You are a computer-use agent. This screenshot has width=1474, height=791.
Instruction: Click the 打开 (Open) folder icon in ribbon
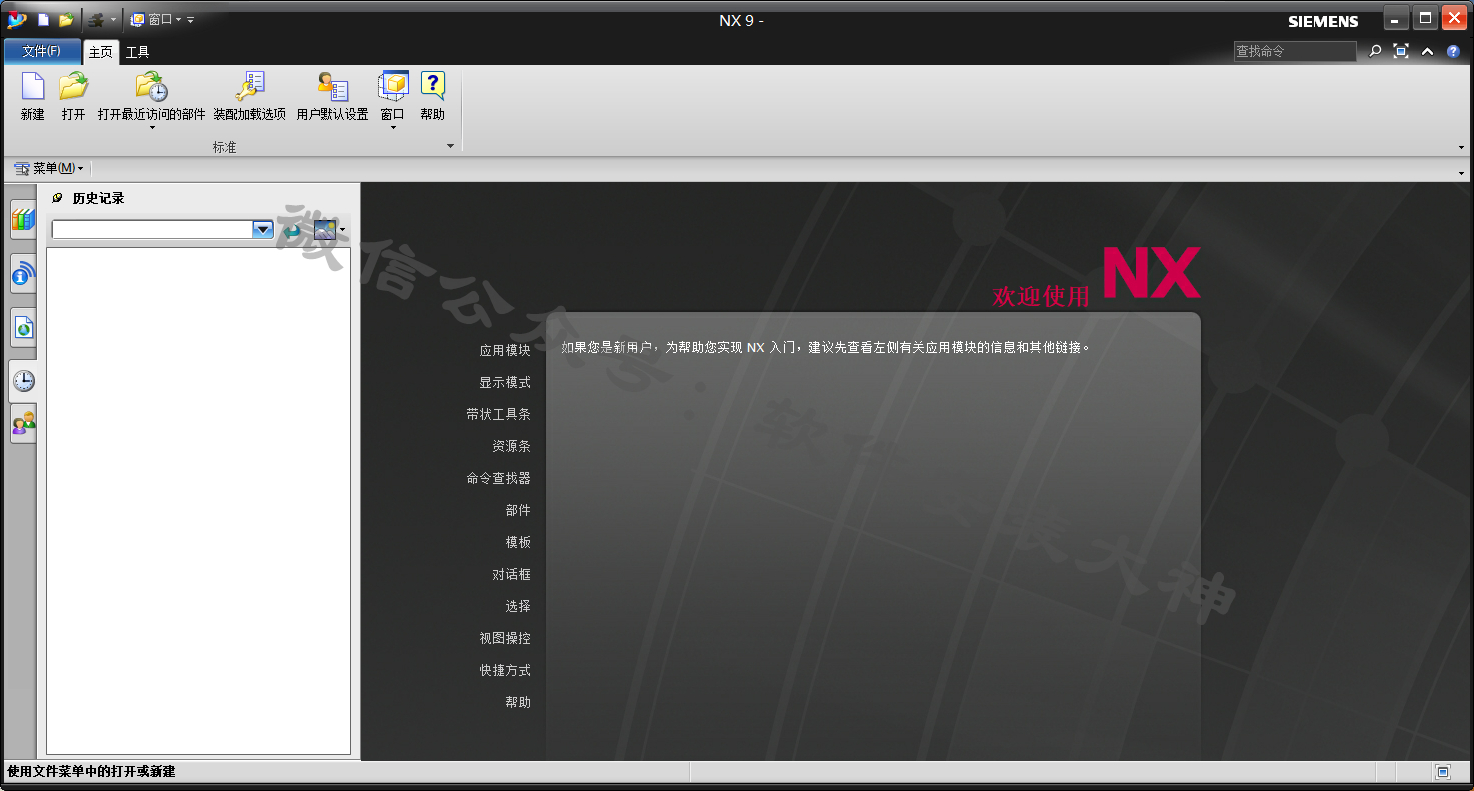(x=73, y=88)
